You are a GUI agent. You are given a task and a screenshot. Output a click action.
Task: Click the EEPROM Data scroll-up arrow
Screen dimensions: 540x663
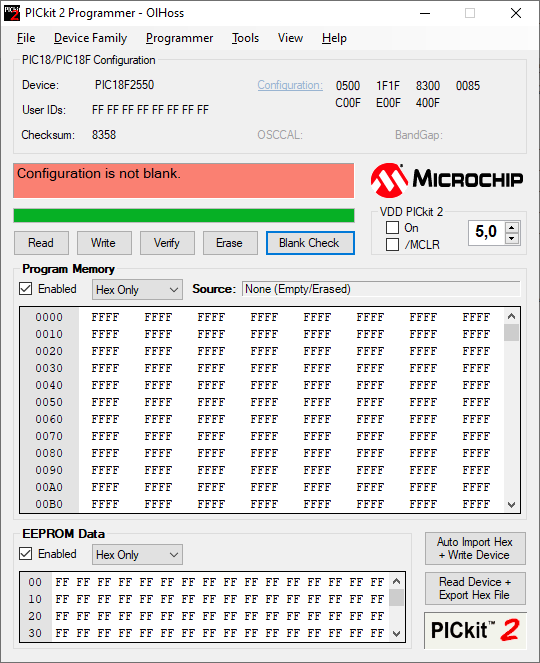pos(396,581)
